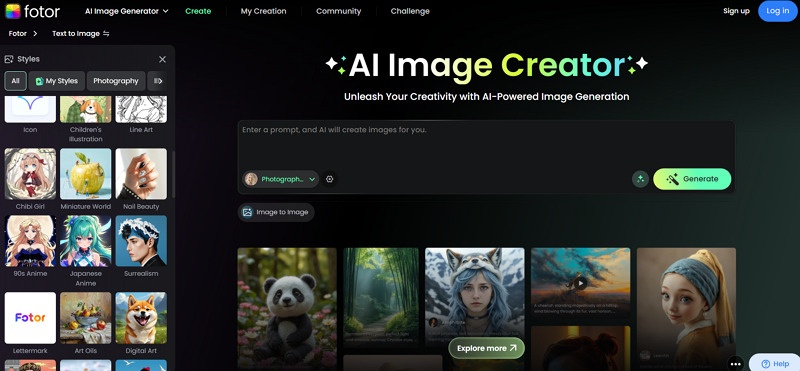
Task: Choose the 90s Anime style
Action: (30, 241)
